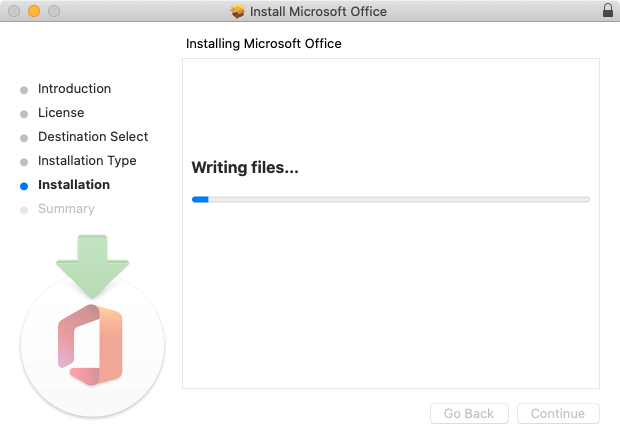The width and height of the screenshot is (620, 438).
Task: Click the gray bullet beside Introduction
Action: point(24,90)
